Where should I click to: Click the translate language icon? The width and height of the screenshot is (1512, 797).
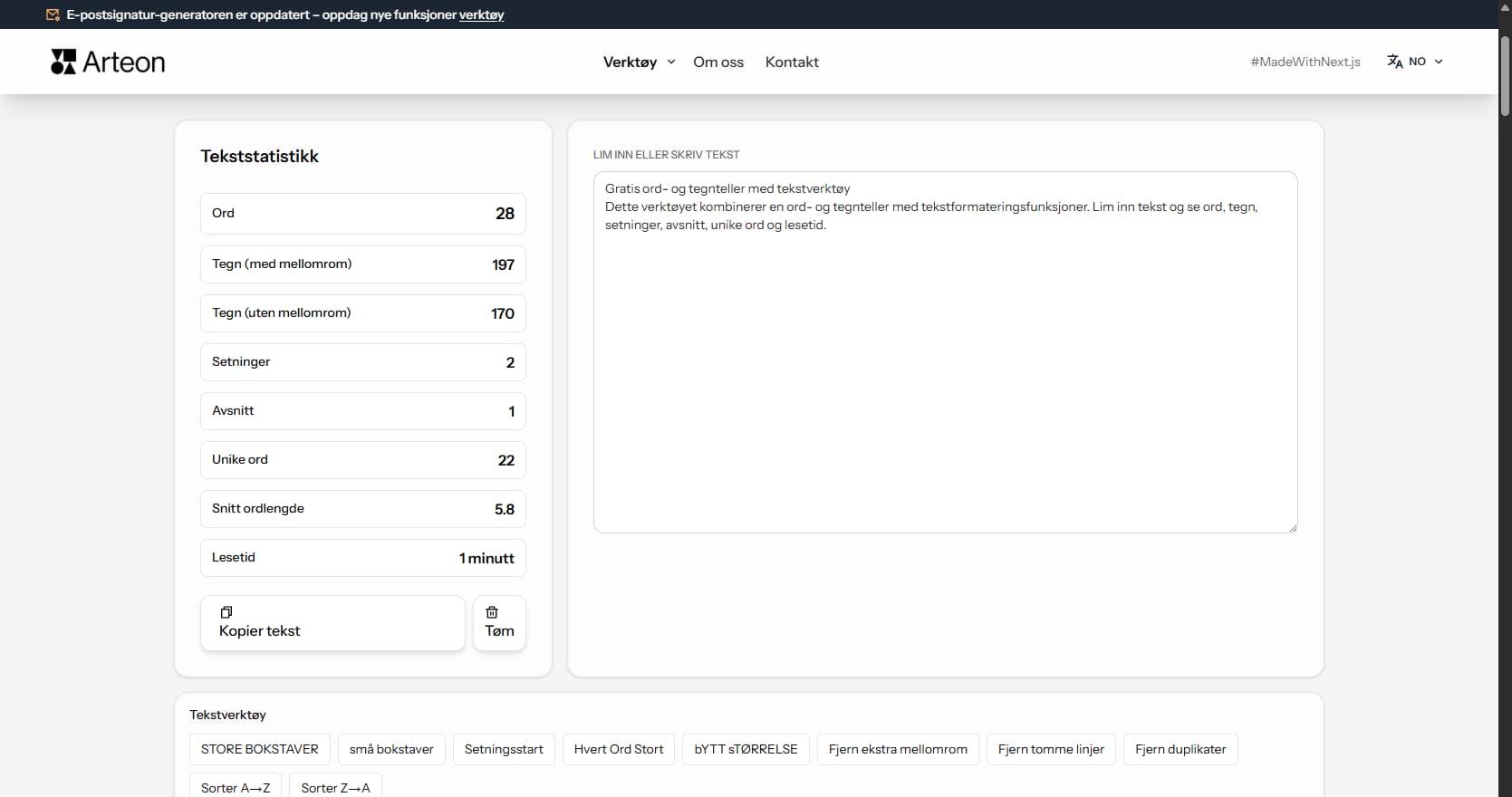click(x=1394, y=62)
